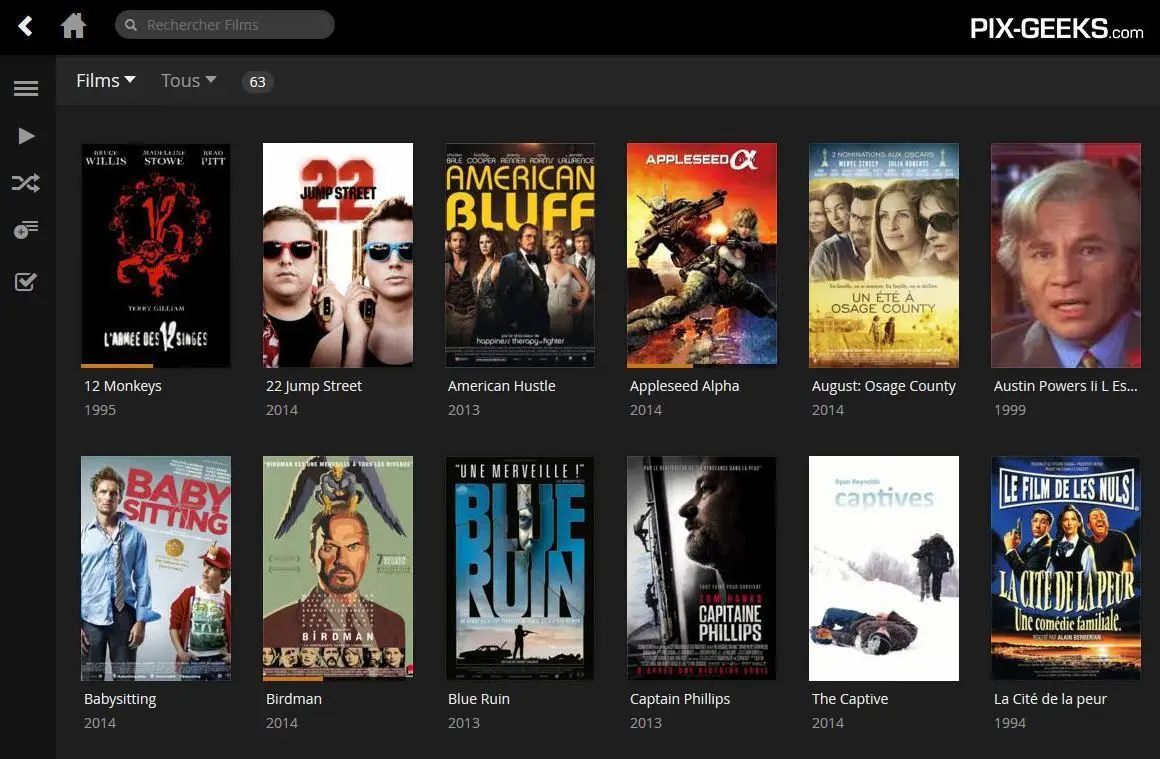
Task: Open the Capitaine Phillips poster
Action: tap(702, 568)
